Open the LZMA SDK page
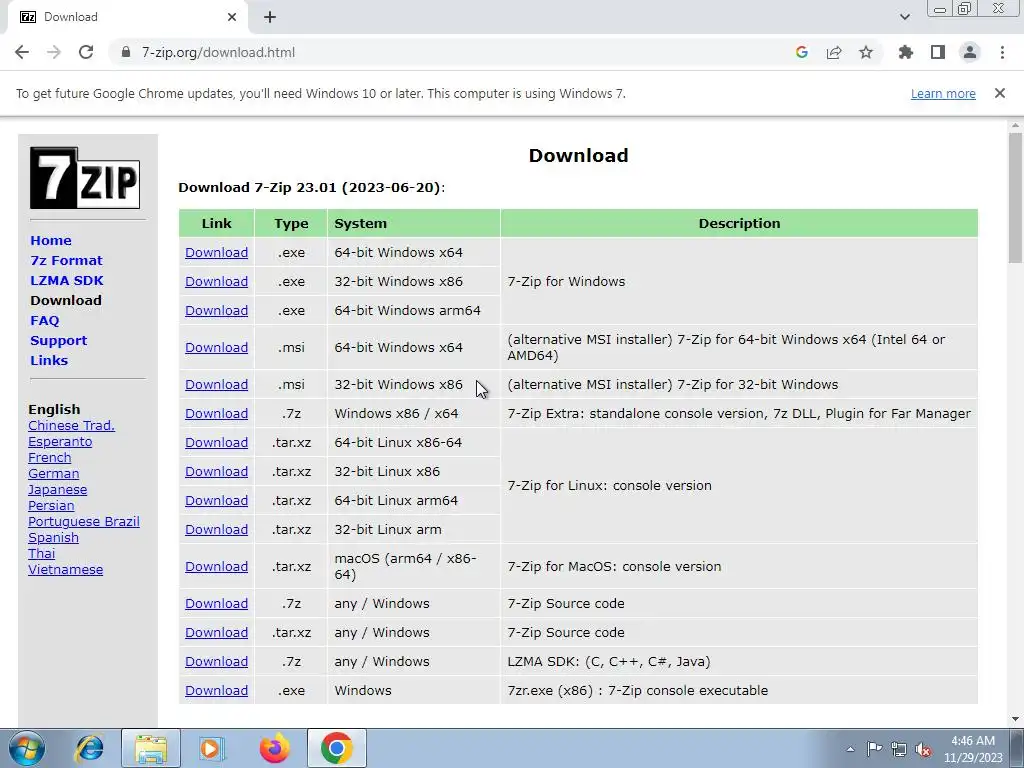This screenshot has height=768, width=1024. pos(67,280)
